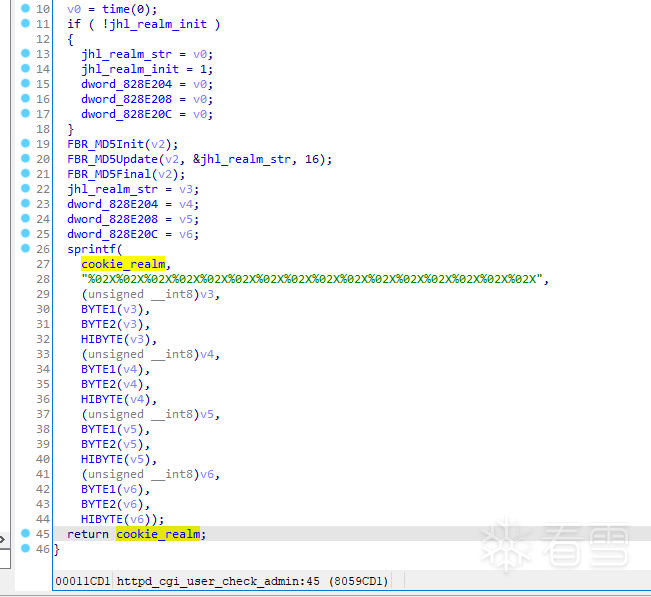This screenshot has width=651, height=597.
Task: Select (unsigned __int8)v5 cast on line 37
Action: pos(147,414)
